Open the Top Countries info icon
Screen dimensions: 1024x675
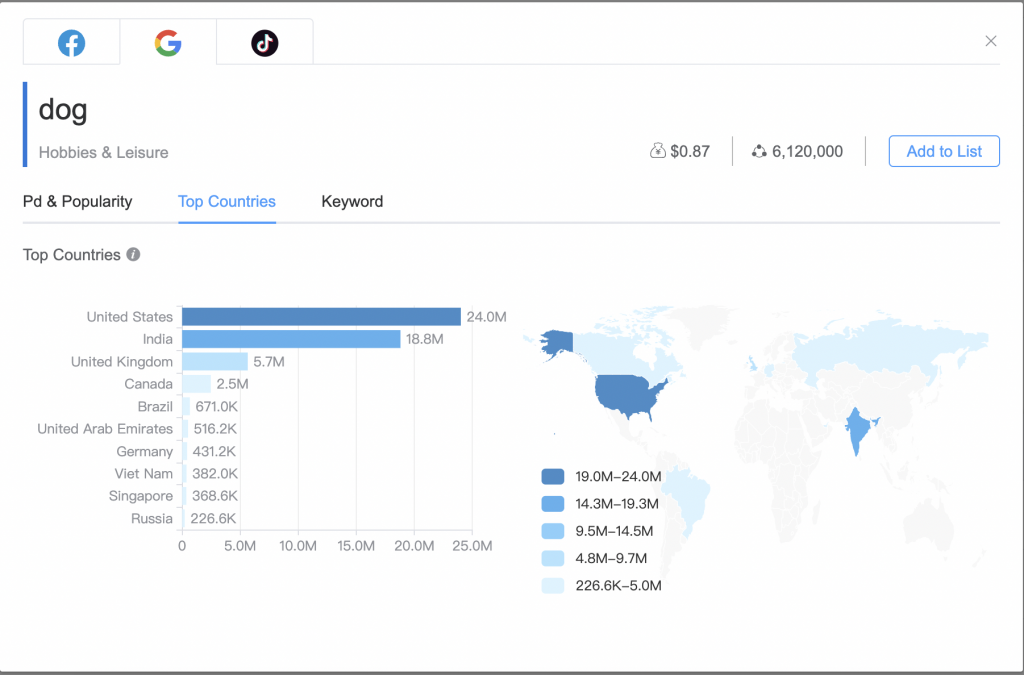click(x=133, y=255)
